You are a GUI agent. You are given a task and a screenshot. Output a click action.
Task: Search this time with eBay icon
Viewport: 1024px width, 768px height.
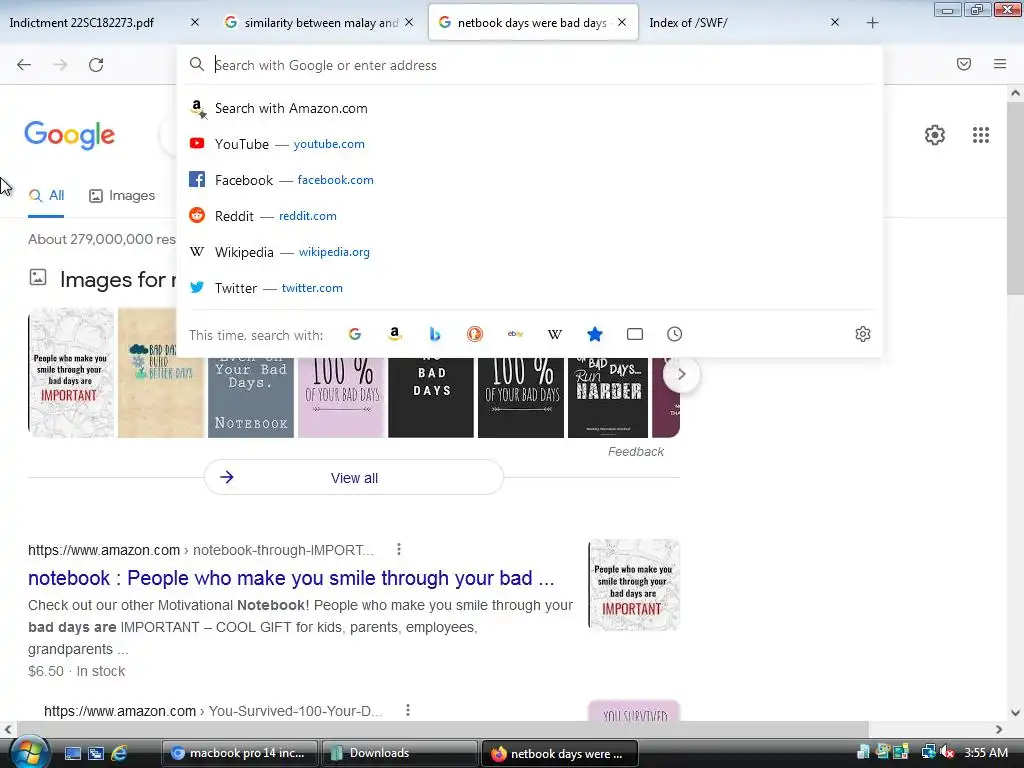[x=515, y=334]
